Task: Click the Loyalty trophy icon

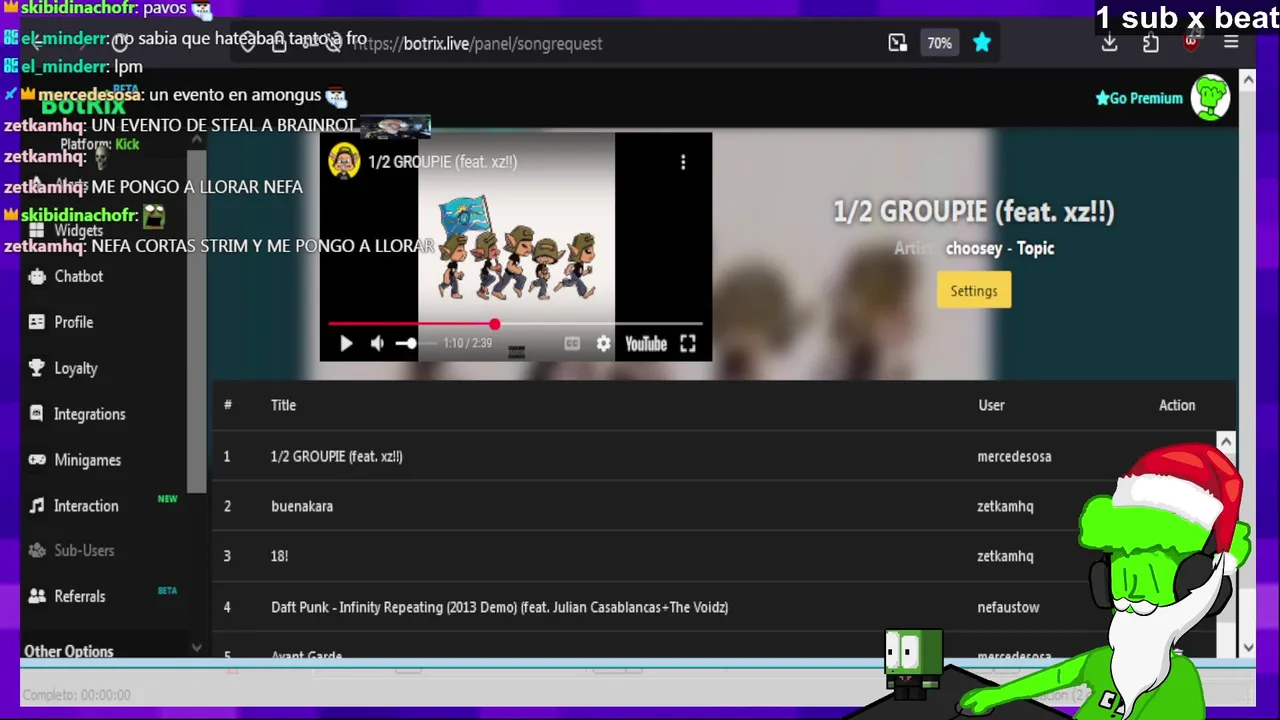Action: click(37, 368)
